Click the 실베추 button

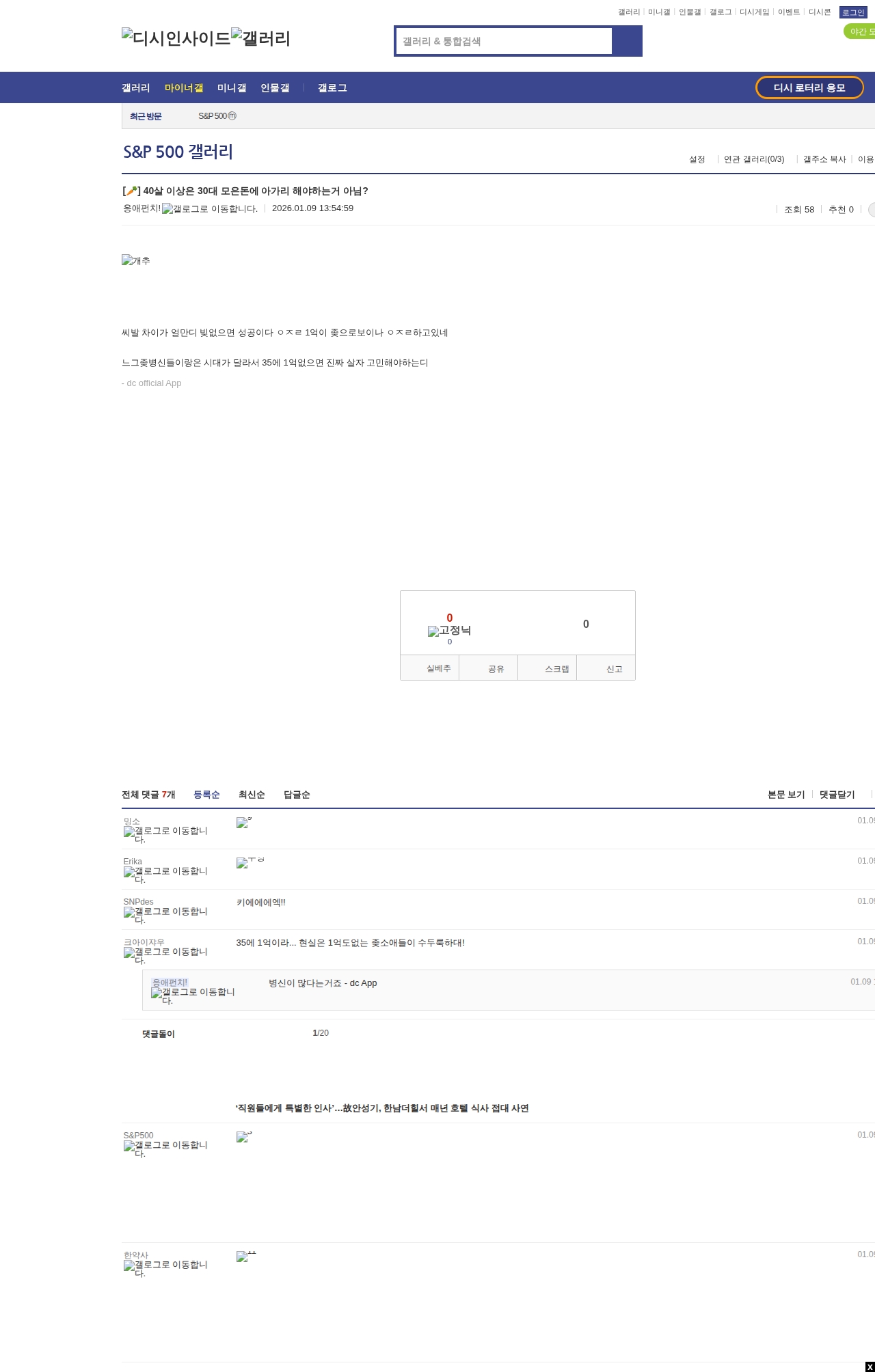[430, 668]
